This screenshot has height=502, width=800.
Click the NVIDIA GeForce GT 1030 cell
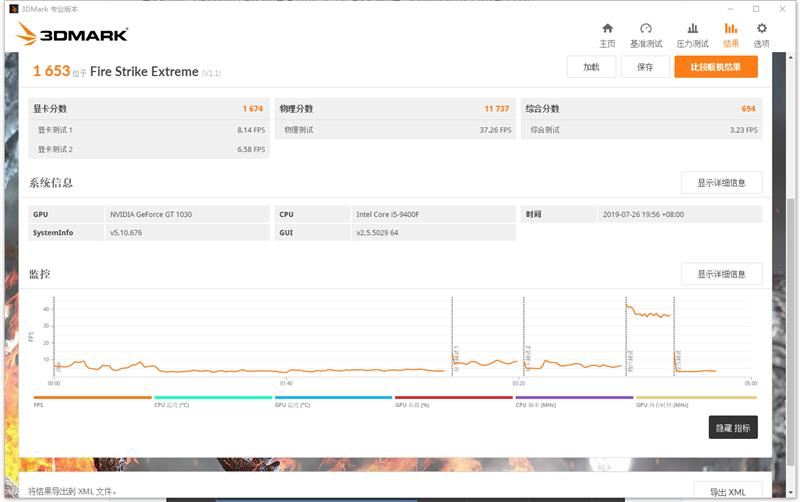point(187,214)
